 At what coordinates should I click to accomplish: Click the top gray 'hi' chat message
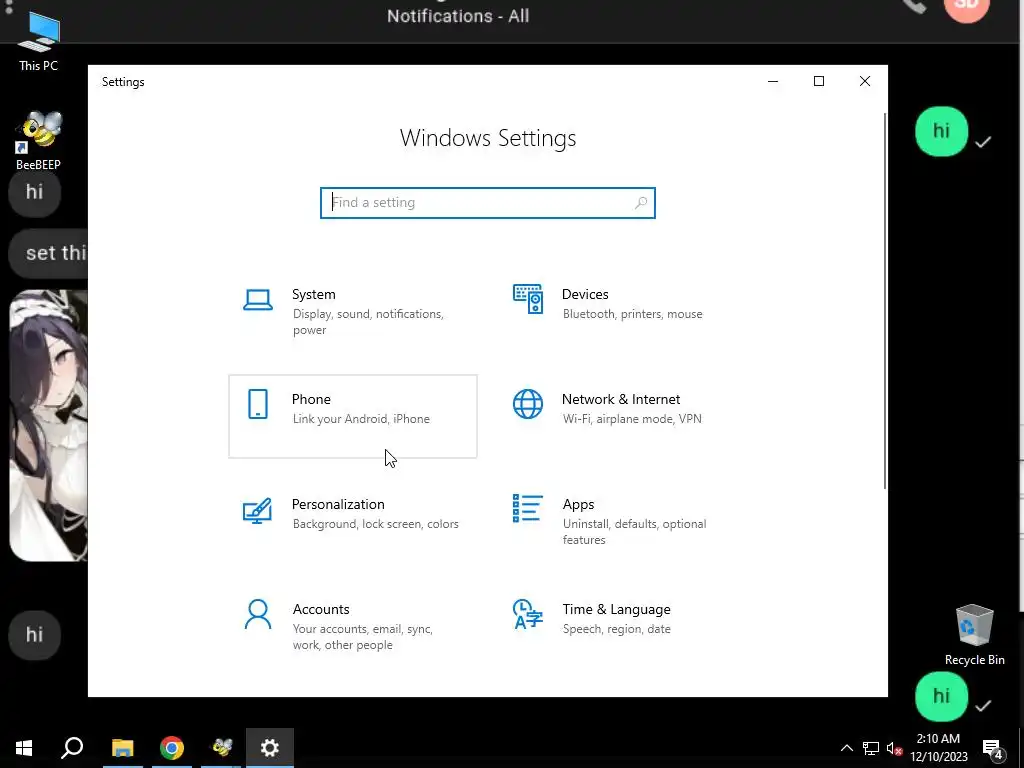click(35, 192)
